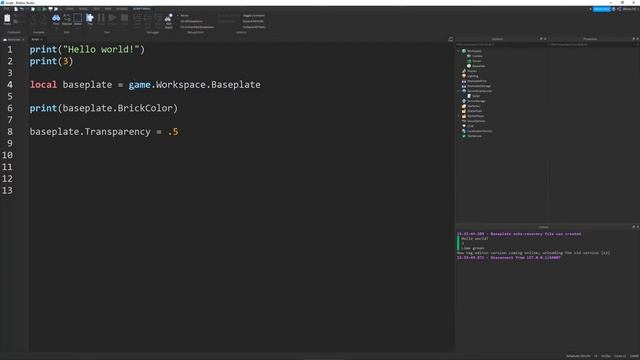The image size is (640, 360).
Task: Click the ReplicatedFirst icon
Action: point(464,81)
